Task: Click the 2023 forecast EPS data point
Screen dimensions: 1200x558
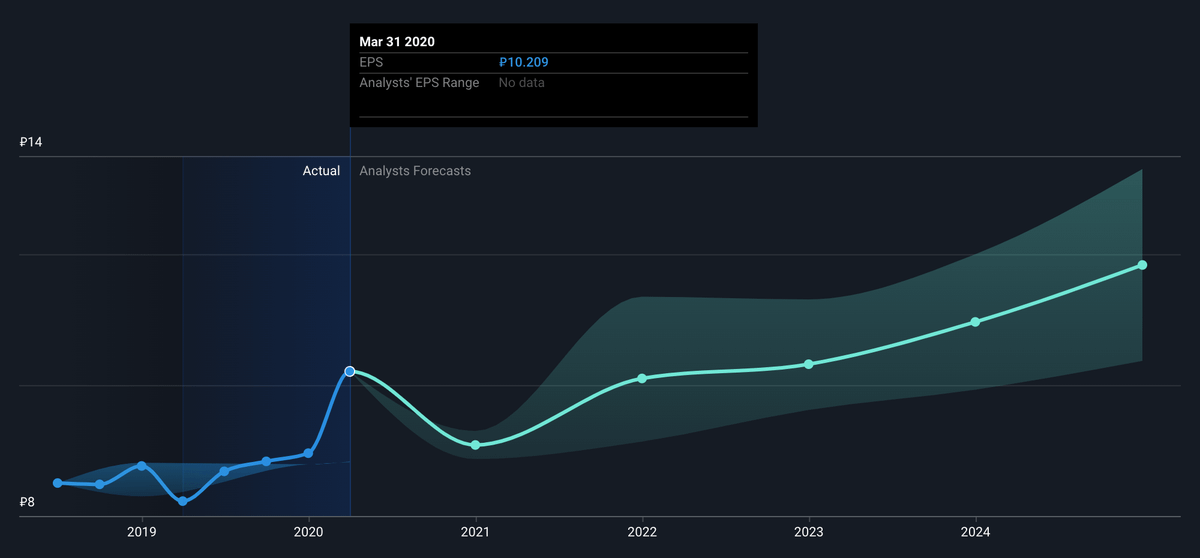Action: 809,364
